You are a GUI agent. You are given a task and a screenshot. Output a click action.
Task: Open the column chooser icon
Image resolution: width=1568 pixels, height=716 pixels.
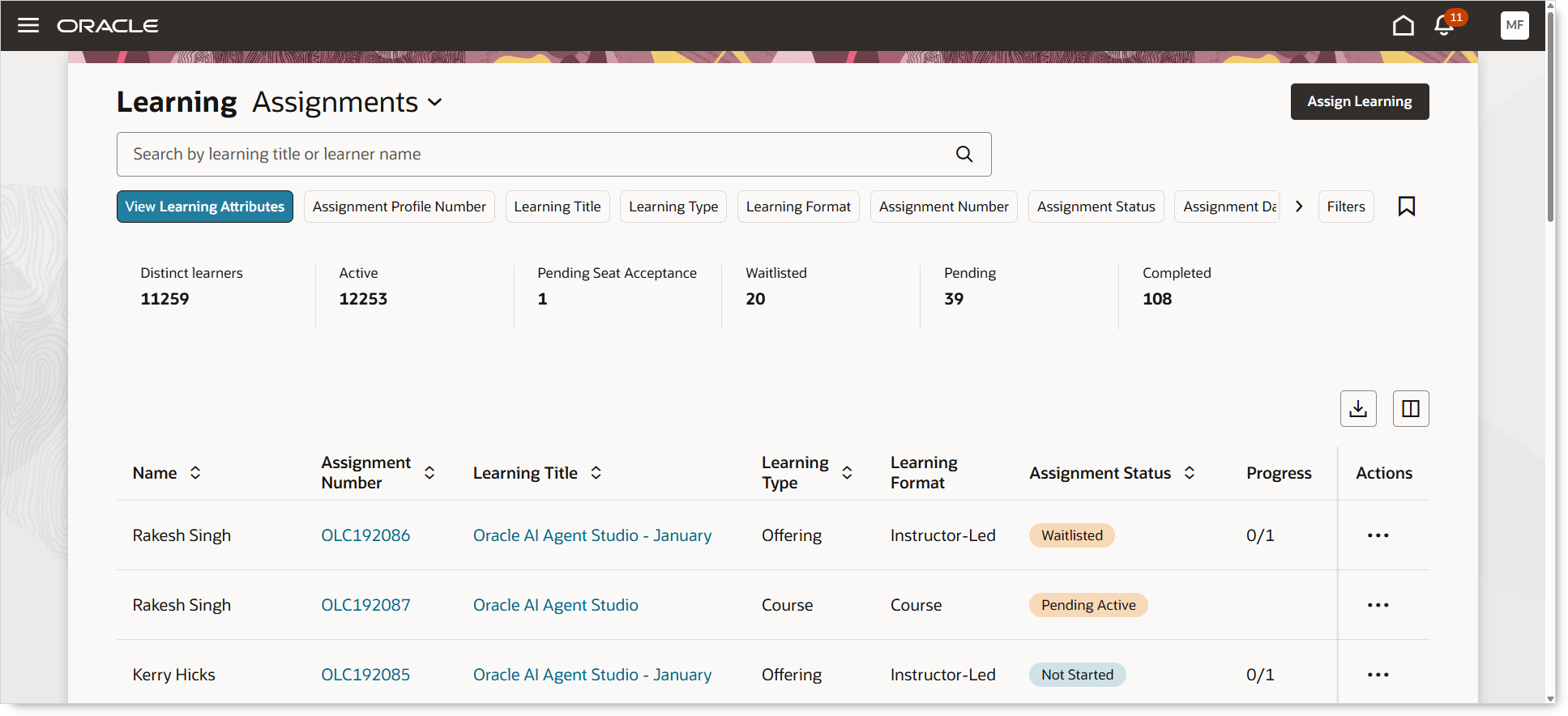(1411, 408)
